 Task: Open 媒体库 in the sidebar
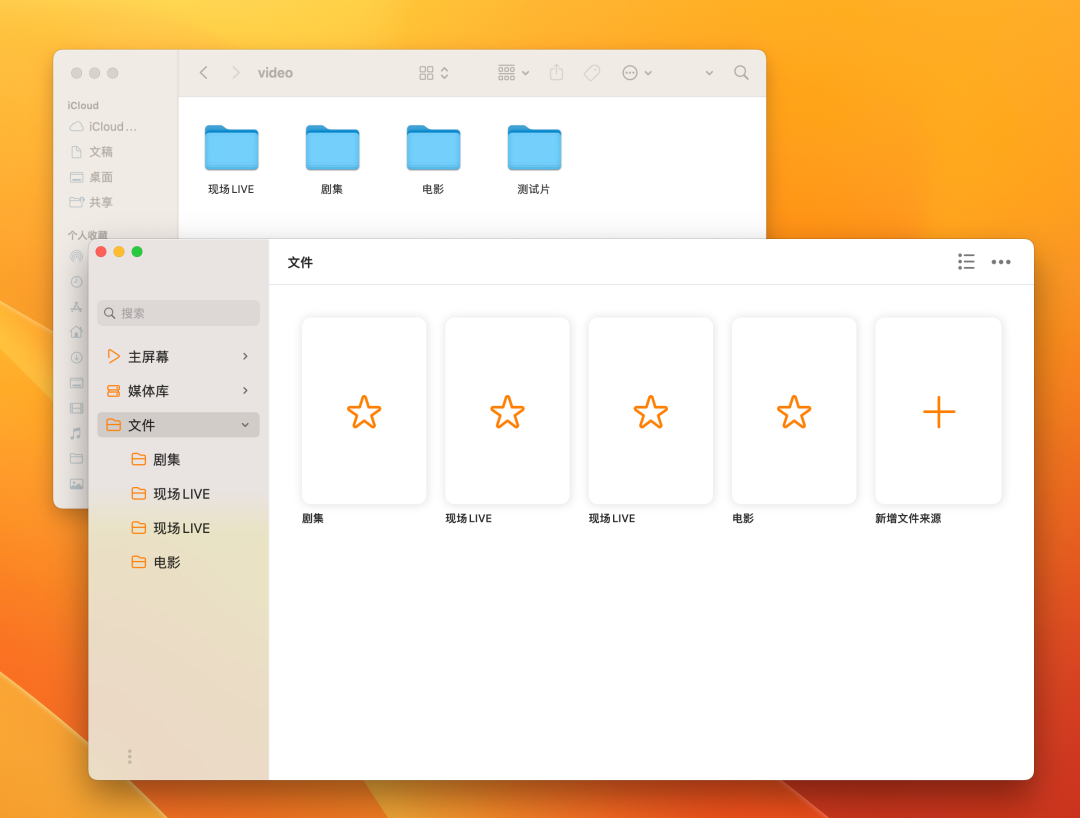point(178,391)
